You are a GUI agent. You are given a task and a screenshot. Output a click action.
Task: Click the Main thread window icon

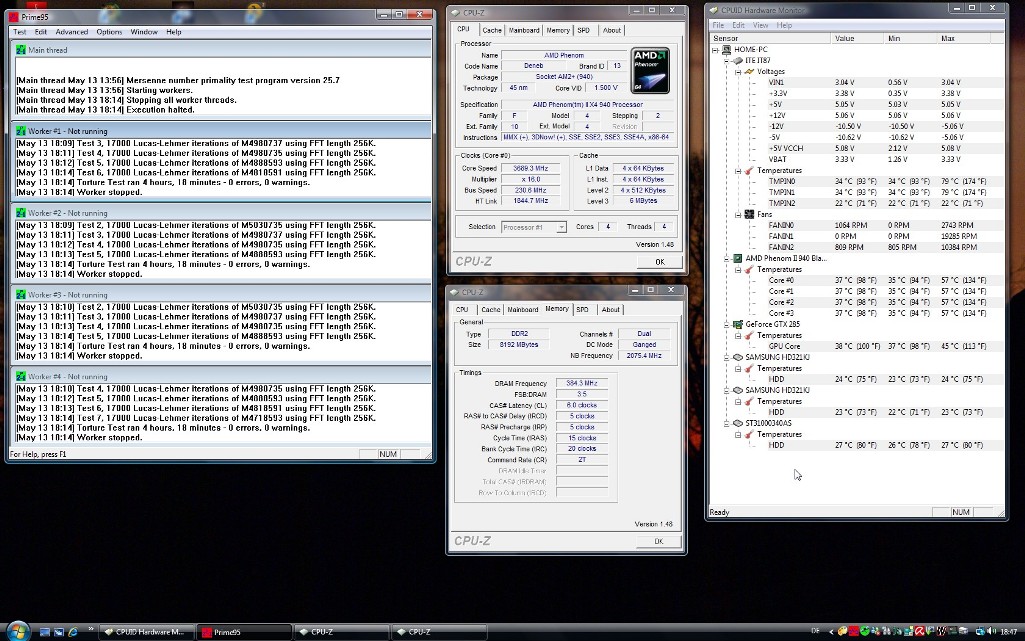coord(21,50)
